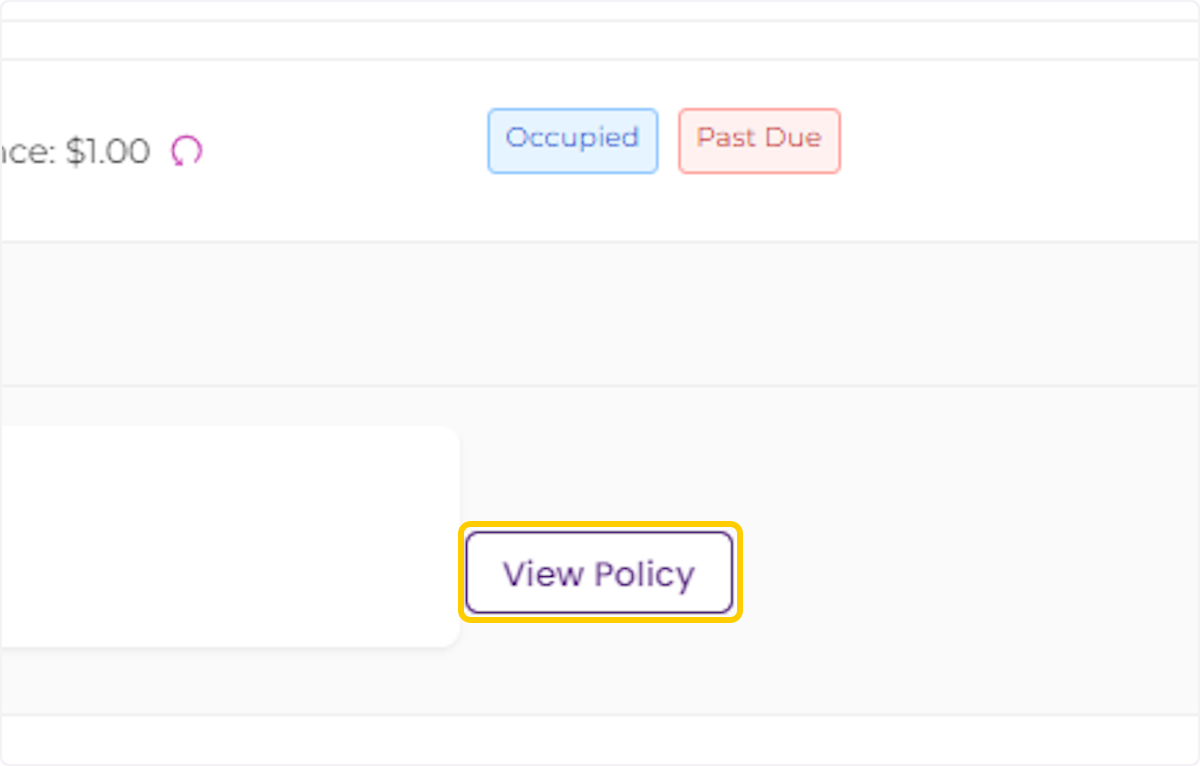Select the circular sync arrow beside $1.00
Viewport: 1200px width, 766px height.
coord(185,151)
